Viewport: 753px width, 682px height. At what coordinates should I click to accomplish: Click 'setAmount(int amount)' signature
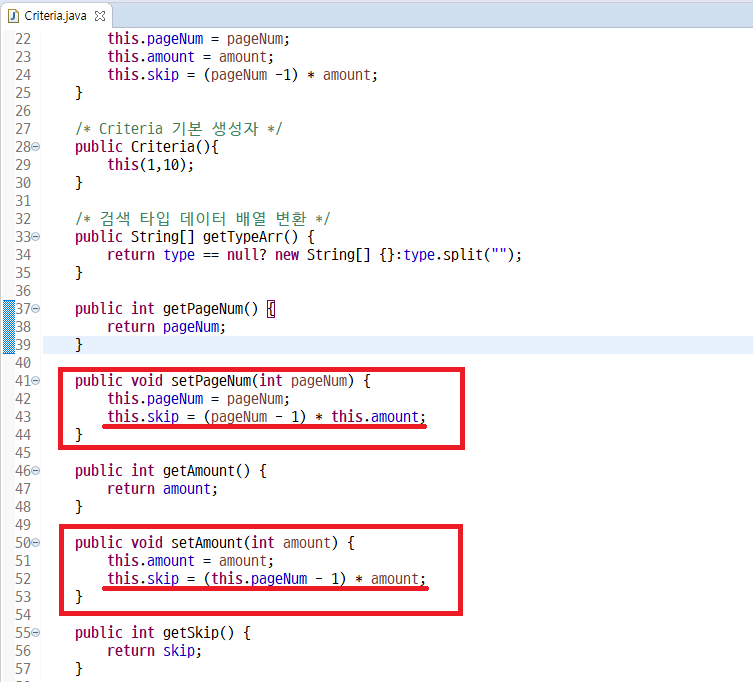[255, 542]
